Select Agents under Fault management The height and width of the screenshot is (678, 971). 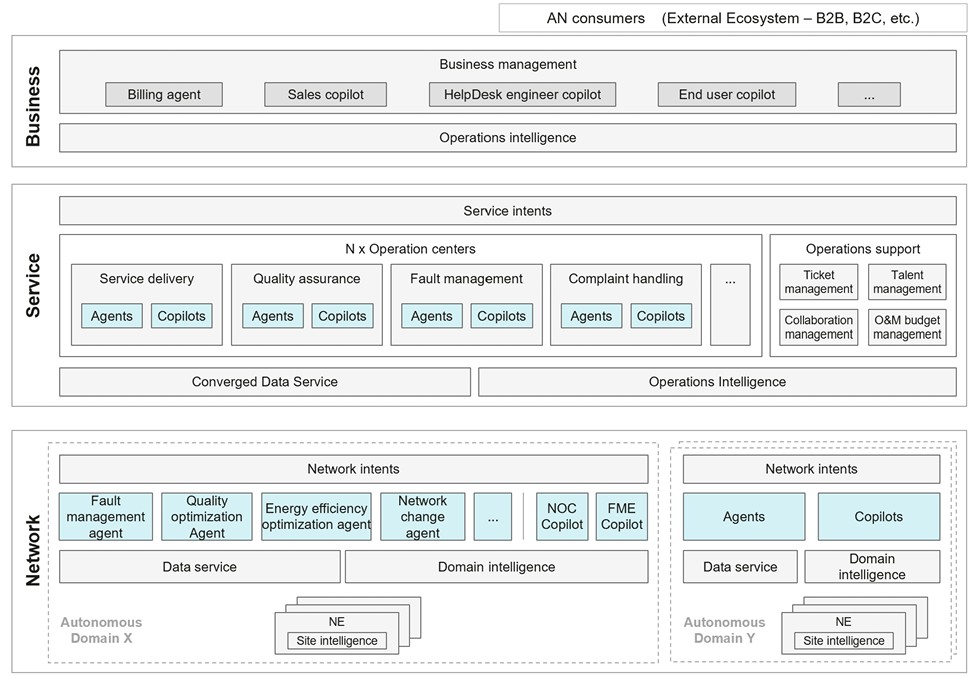pyautogui.click(x=432, y=316)
